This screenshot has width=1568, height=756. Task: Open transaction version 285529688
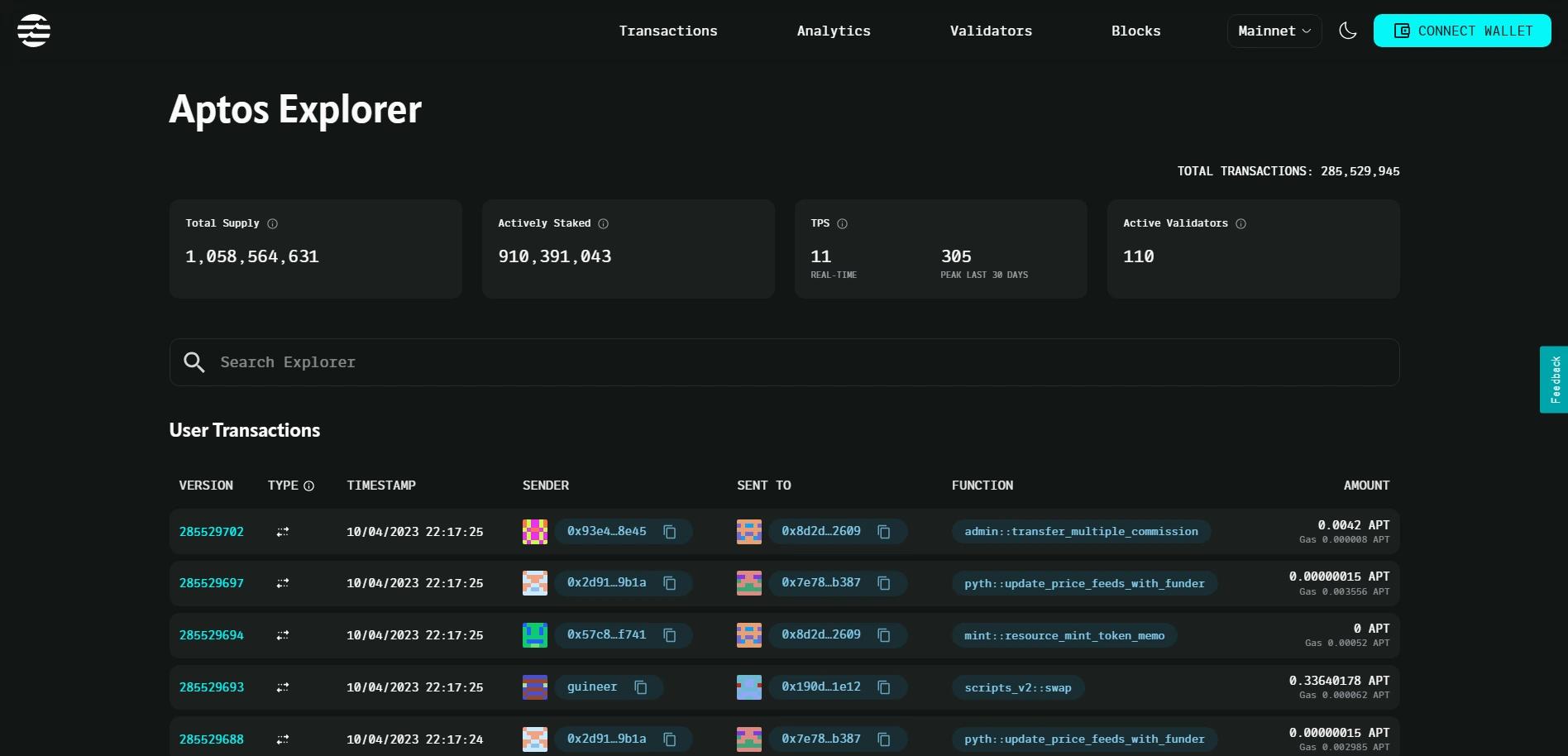click(212, 739)
